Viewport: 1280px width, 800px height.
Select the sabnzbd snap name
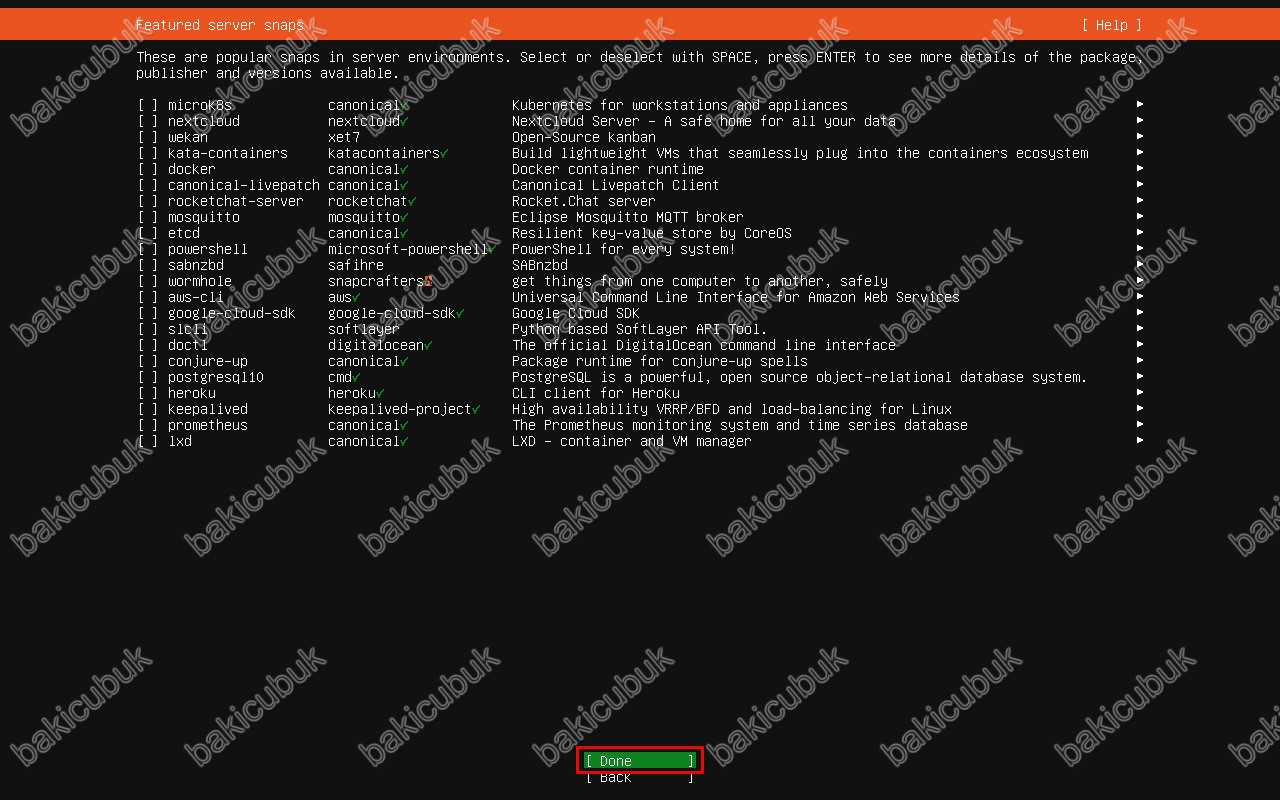click(196, 265)
